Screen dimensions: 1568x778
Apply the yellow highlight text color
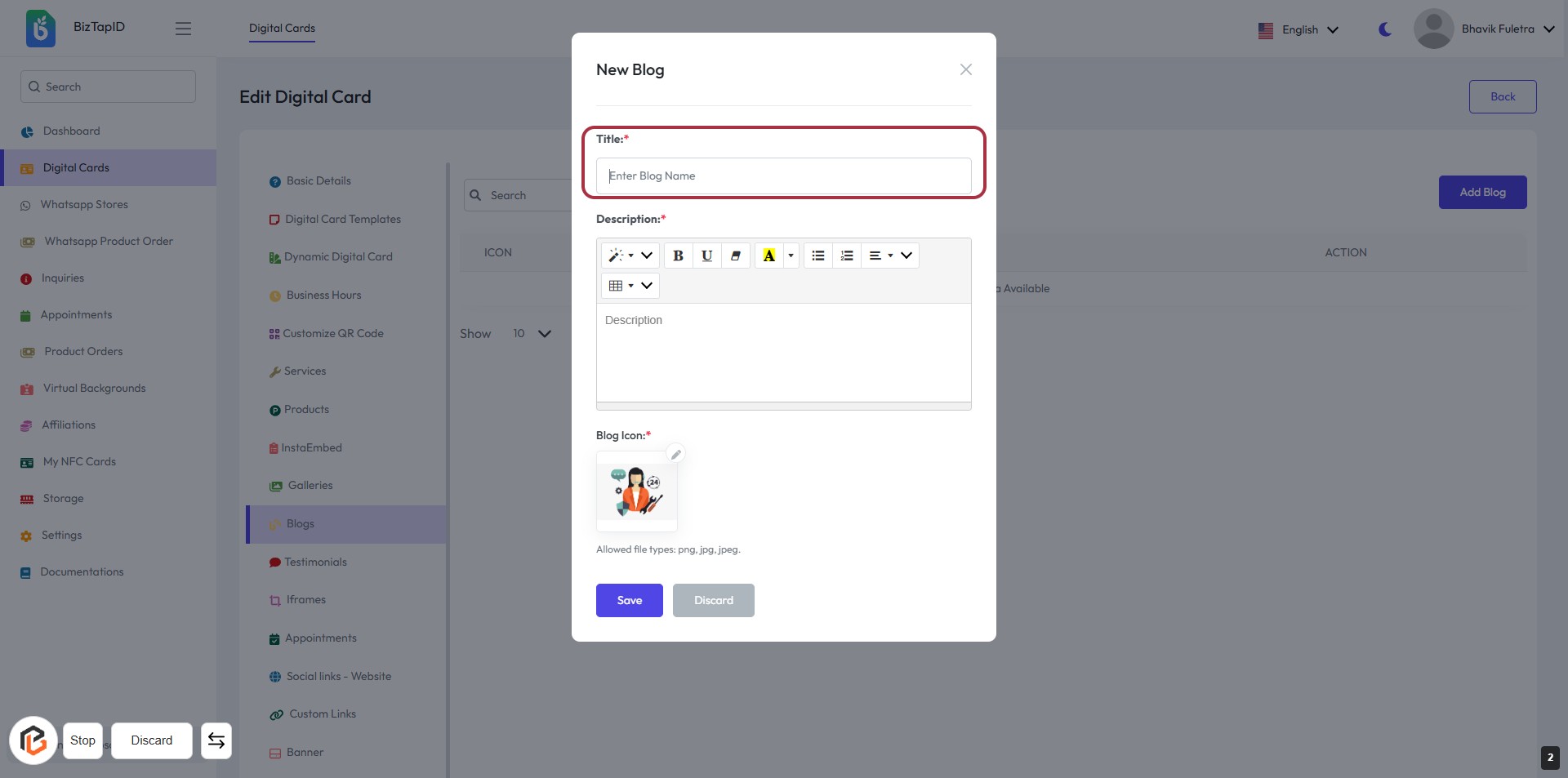[x=768, y=256]
